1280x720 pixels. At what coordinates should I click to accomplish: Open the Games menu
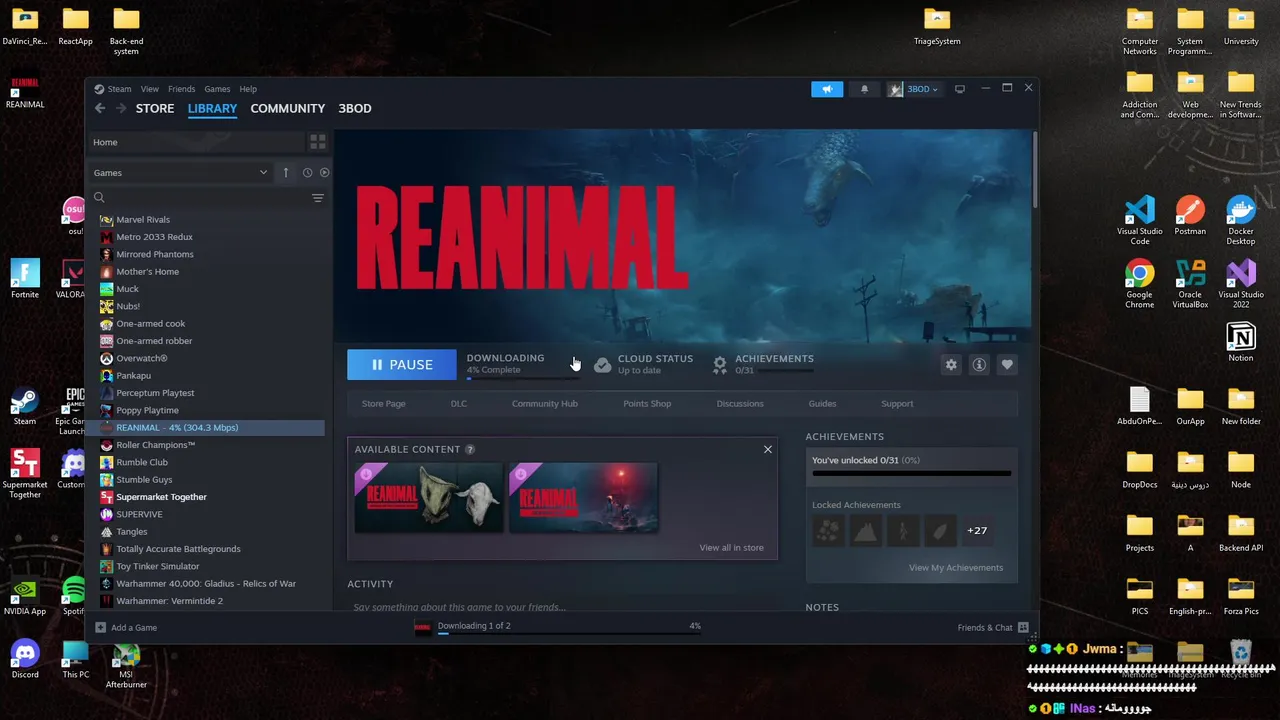tap(217, 89)
